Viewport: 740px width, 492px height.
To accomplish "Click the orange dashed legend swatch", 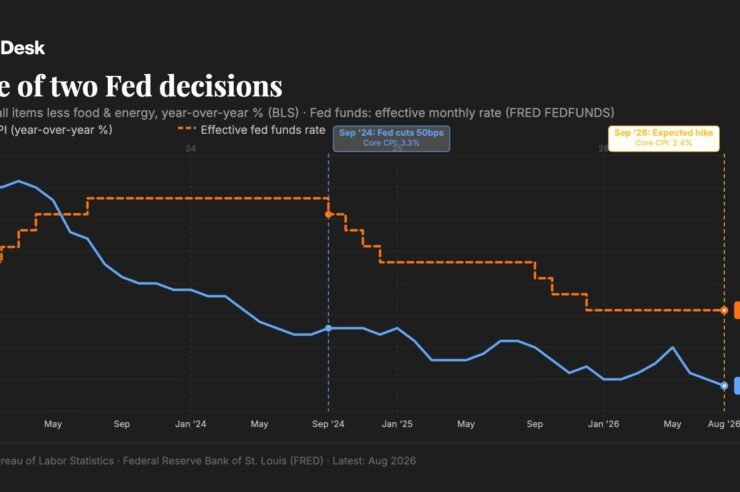I will click(187, 129).
